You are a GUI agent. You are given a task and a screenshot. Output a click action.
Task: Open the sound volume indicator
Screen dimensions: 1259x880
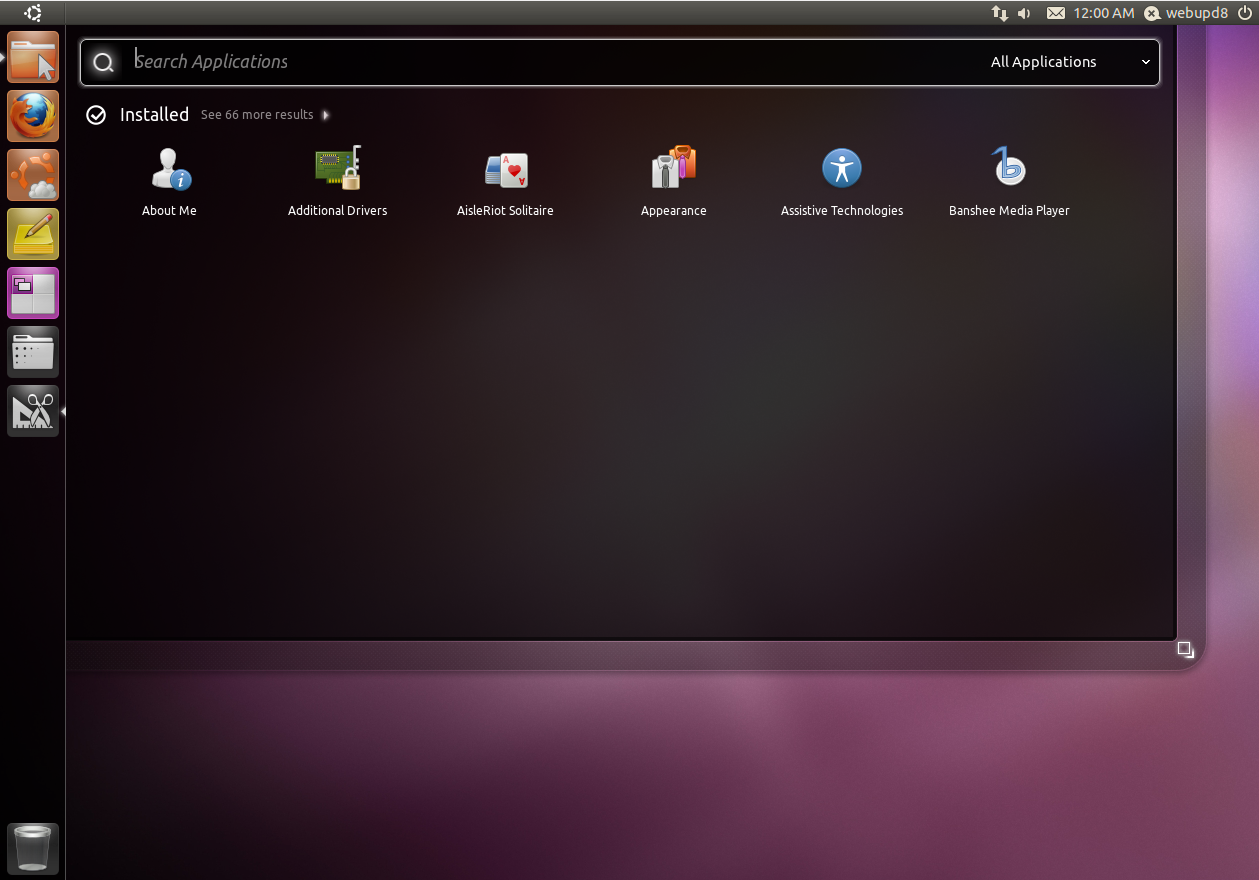[x=1024, y=13]
